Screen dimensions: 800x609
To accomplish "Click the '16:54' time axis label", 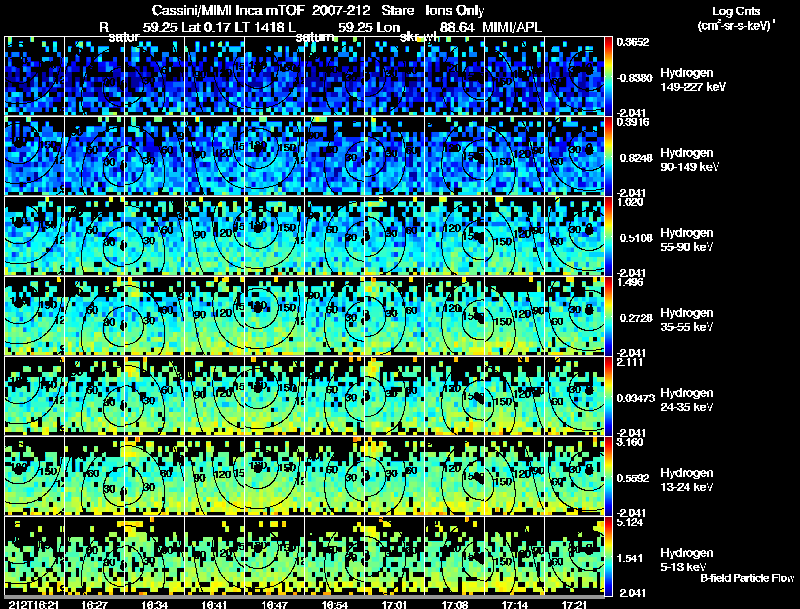I will [x=335, y=604].
